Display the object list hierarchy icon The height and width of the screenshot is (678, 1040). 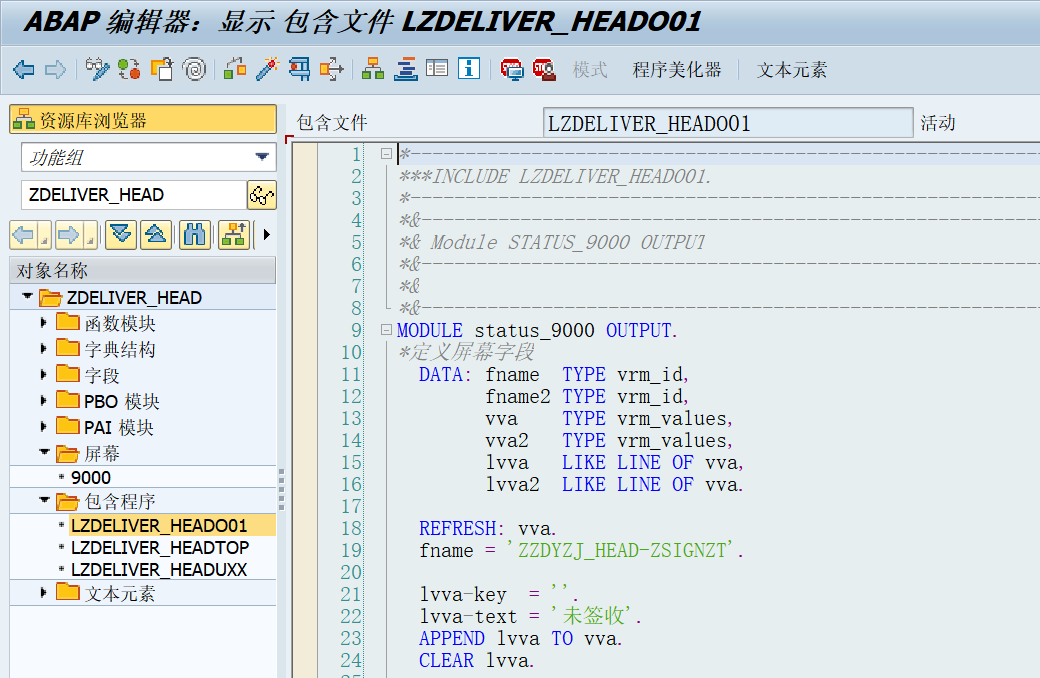[373, 69]
